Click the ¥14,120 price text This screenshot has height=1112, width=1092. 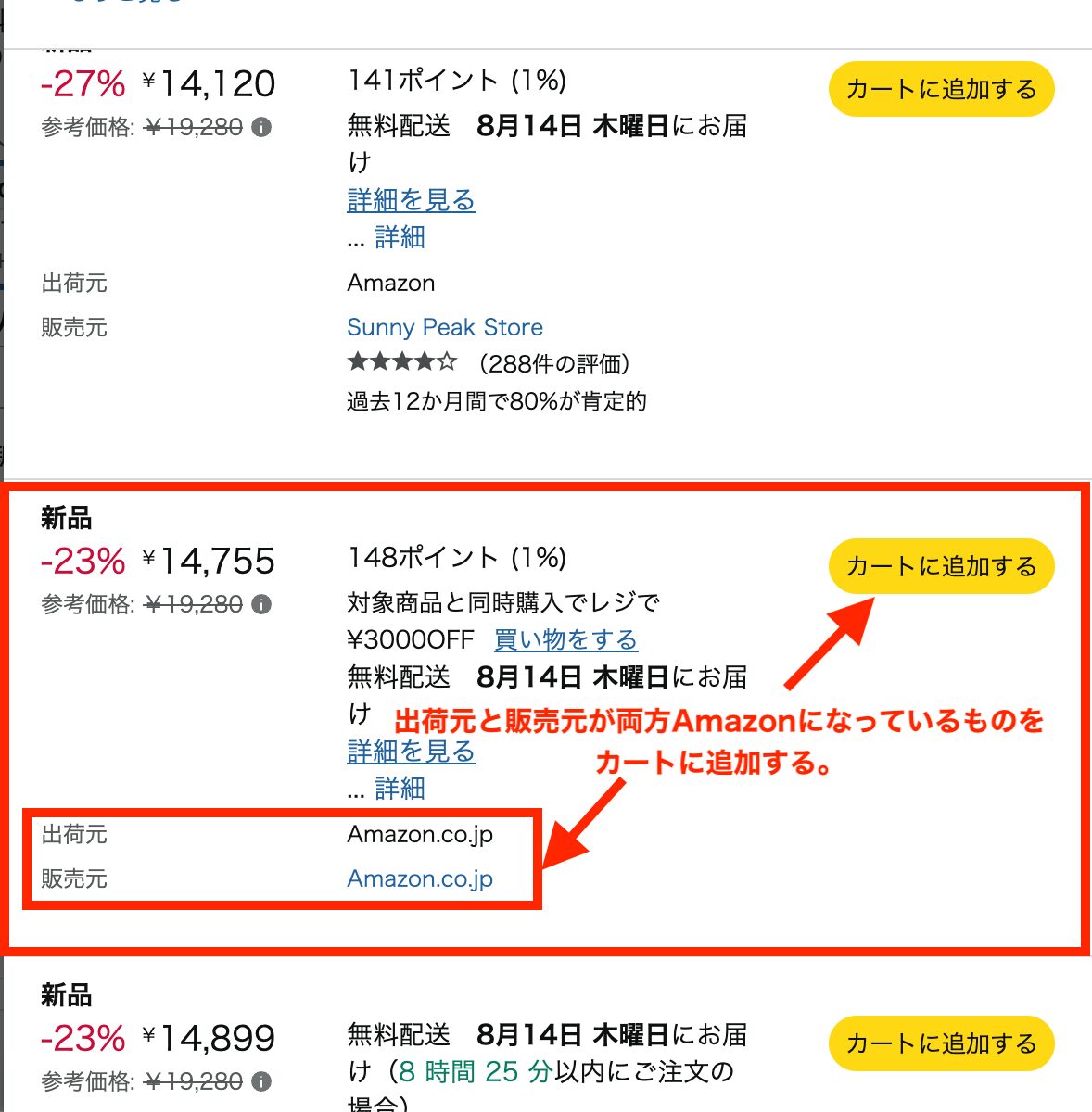pyautogui.click(x=209, y=84)
